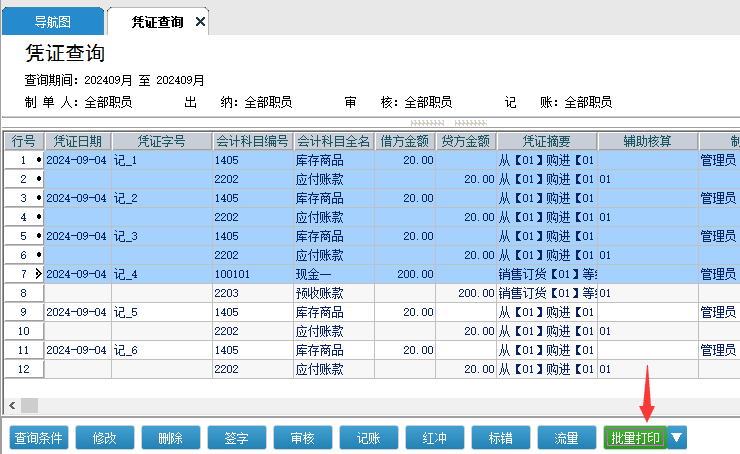The image size is (740, 454).
Task: Click the row 7 current-row indicator
Action: (x=39, y=274)
